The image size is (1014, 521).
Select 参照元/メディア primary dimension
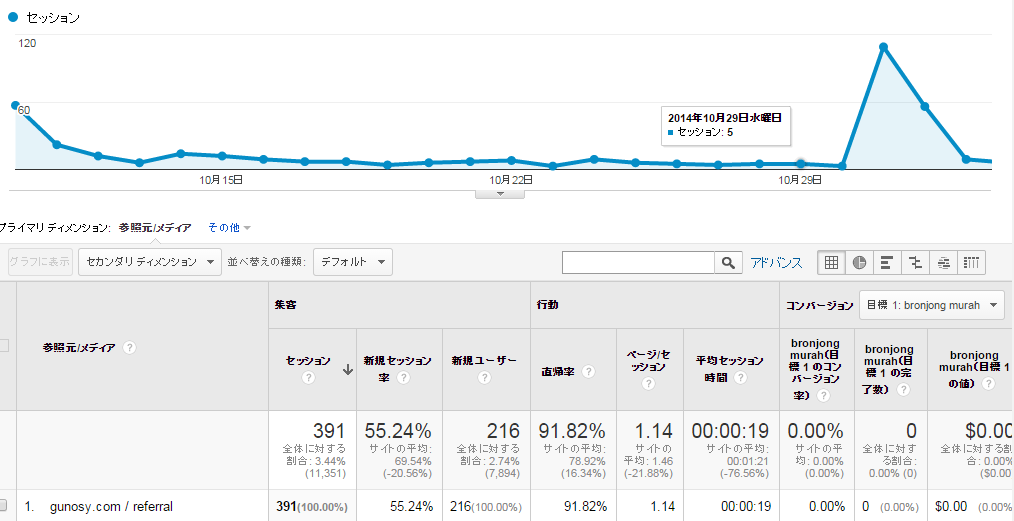(x=154, y=228)
